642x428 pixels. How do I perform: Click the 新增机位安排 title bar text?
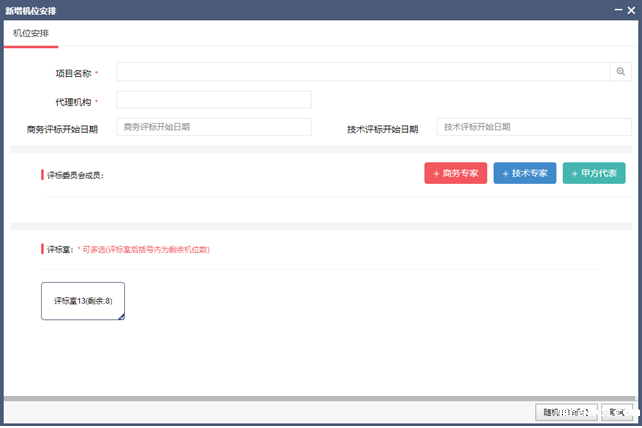31,9
